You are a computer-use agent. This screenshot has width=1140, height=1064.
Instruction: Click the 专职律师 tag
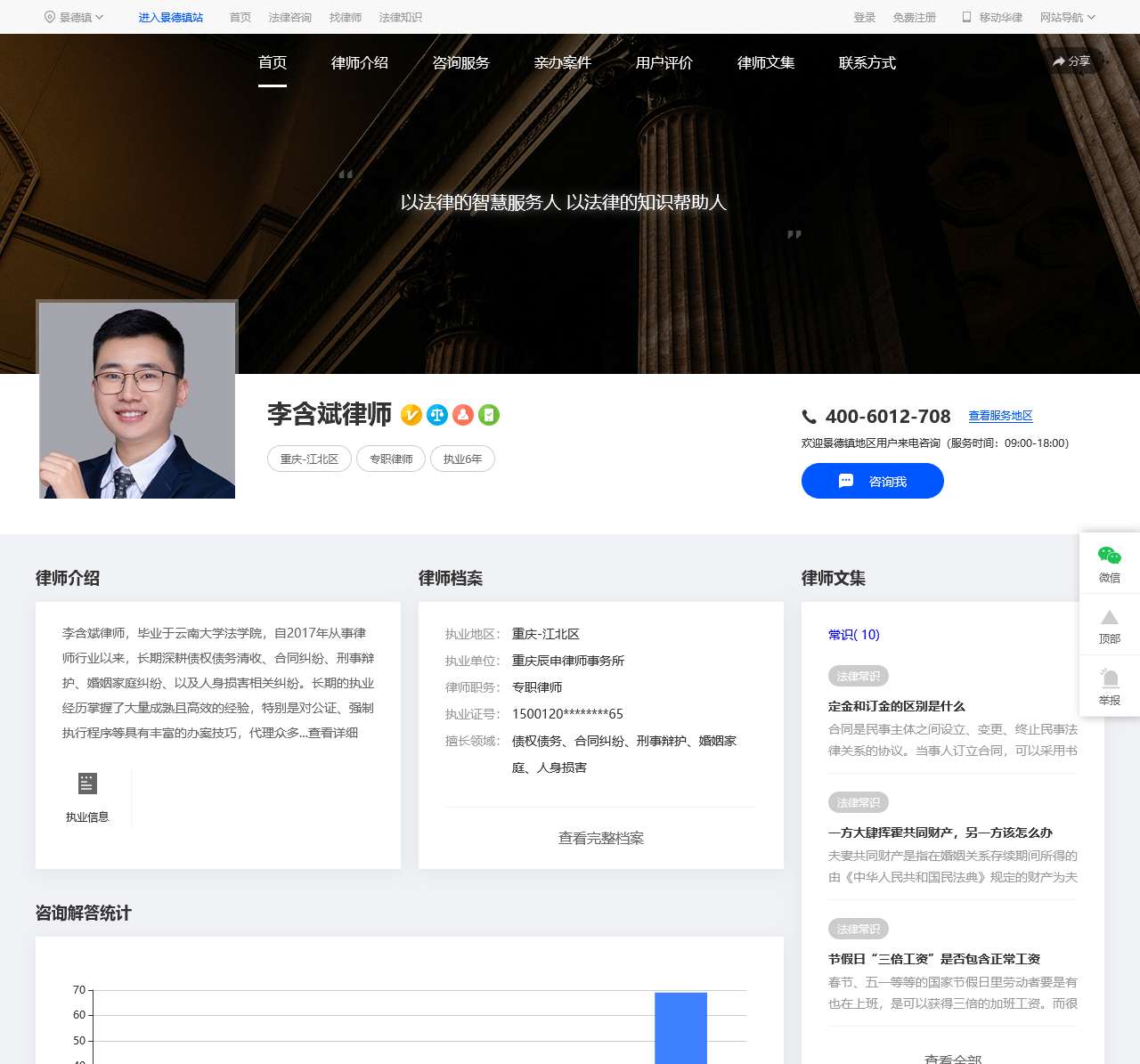pyautogui.click(x=391, y=459)
